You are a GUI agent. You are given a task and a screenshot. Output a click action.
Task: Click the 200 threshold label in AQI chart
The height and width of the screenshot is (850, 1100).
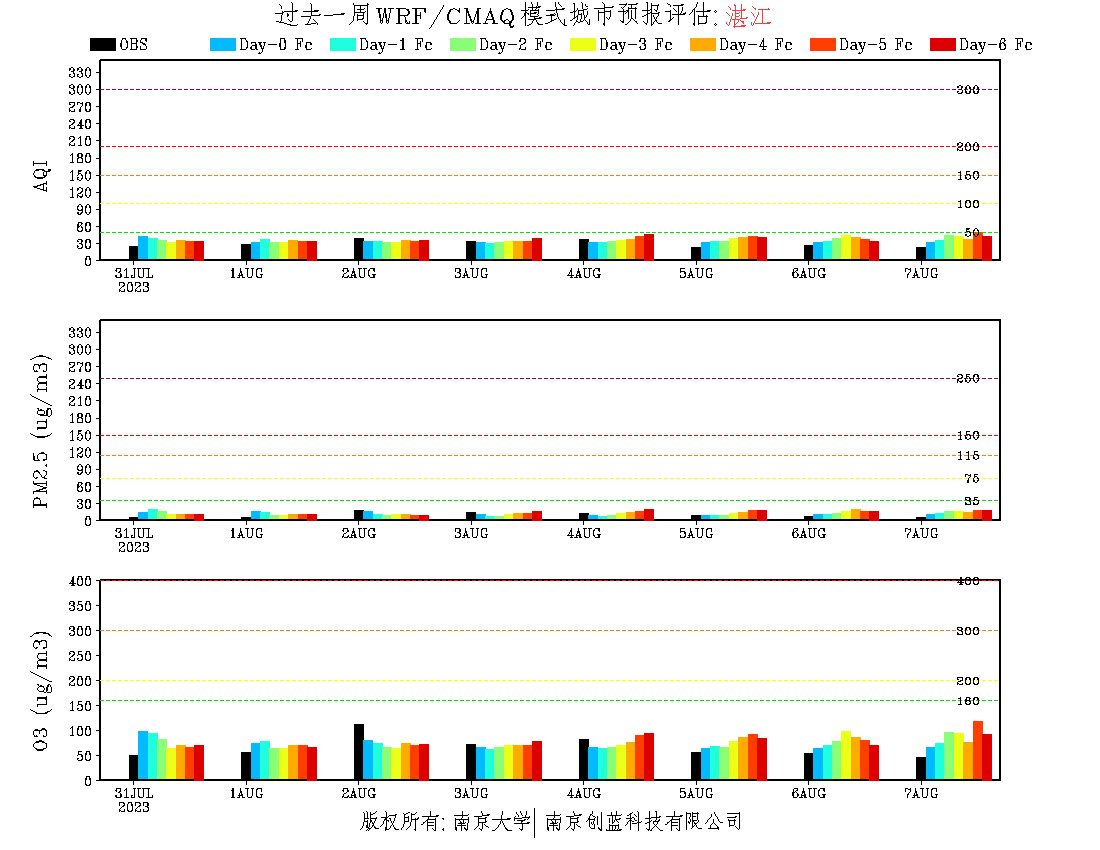(x=968, y=147)
